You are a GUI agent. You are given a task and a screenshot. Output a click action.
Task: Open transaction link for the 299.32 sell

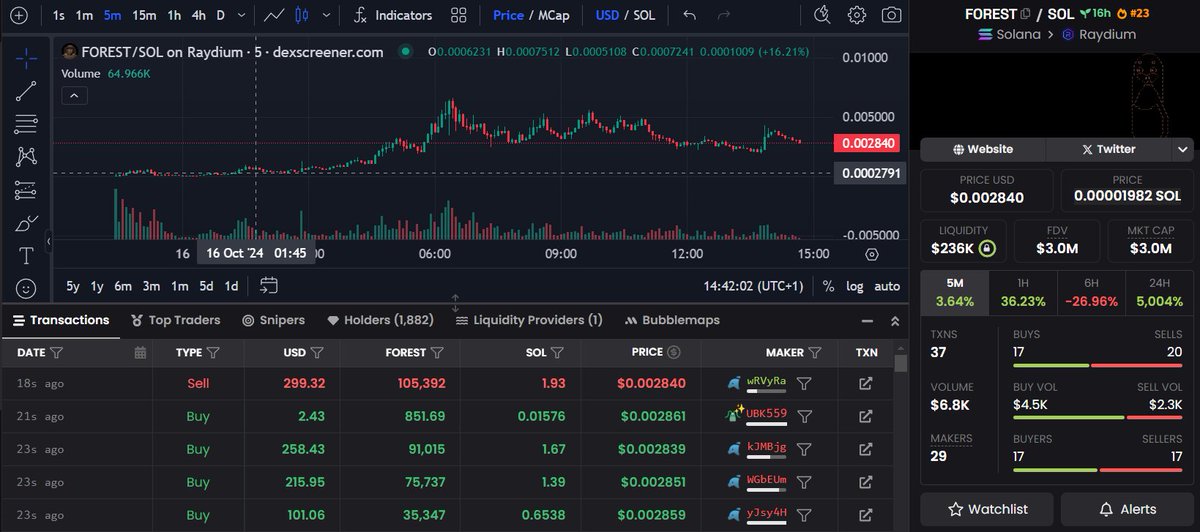[x=866, y=383]
